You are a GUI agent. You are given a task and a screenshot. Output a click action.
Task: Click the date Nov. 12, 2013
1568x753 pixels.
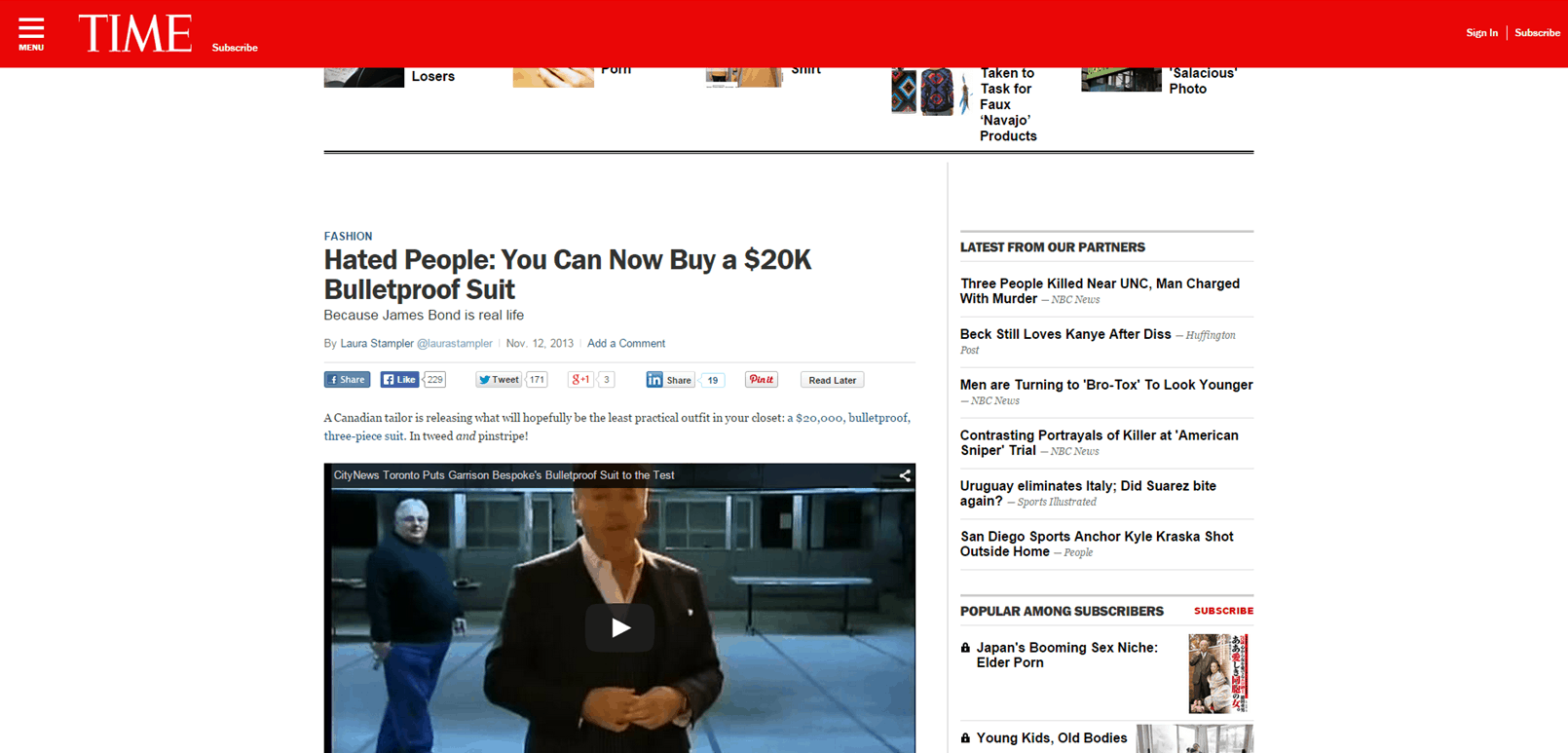click(x=540, y=344)
